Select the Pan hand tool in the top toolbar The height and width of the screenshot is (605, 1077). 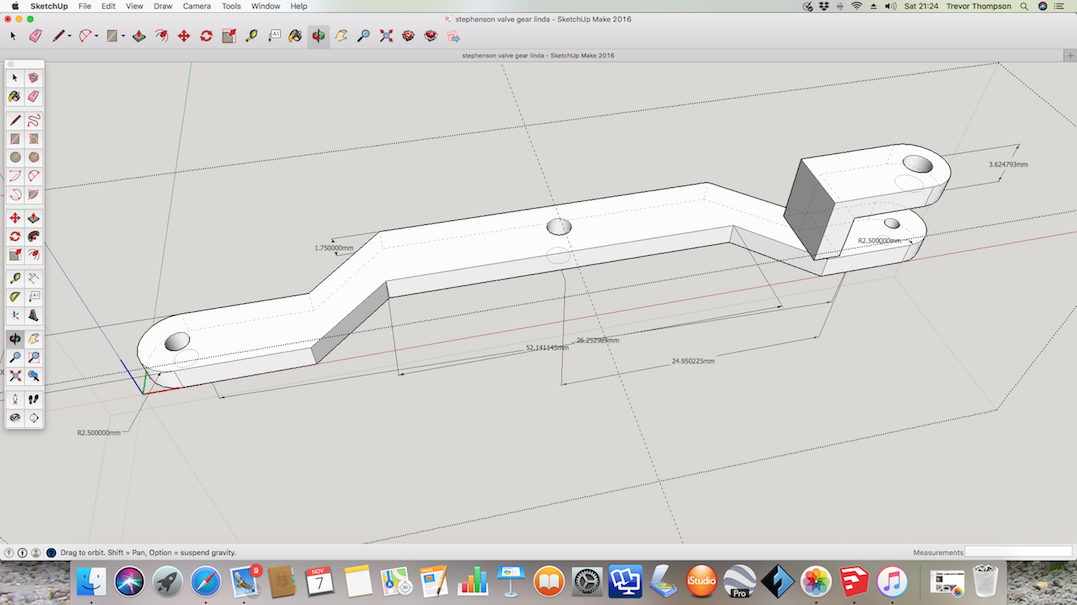(x=341, y=36)
